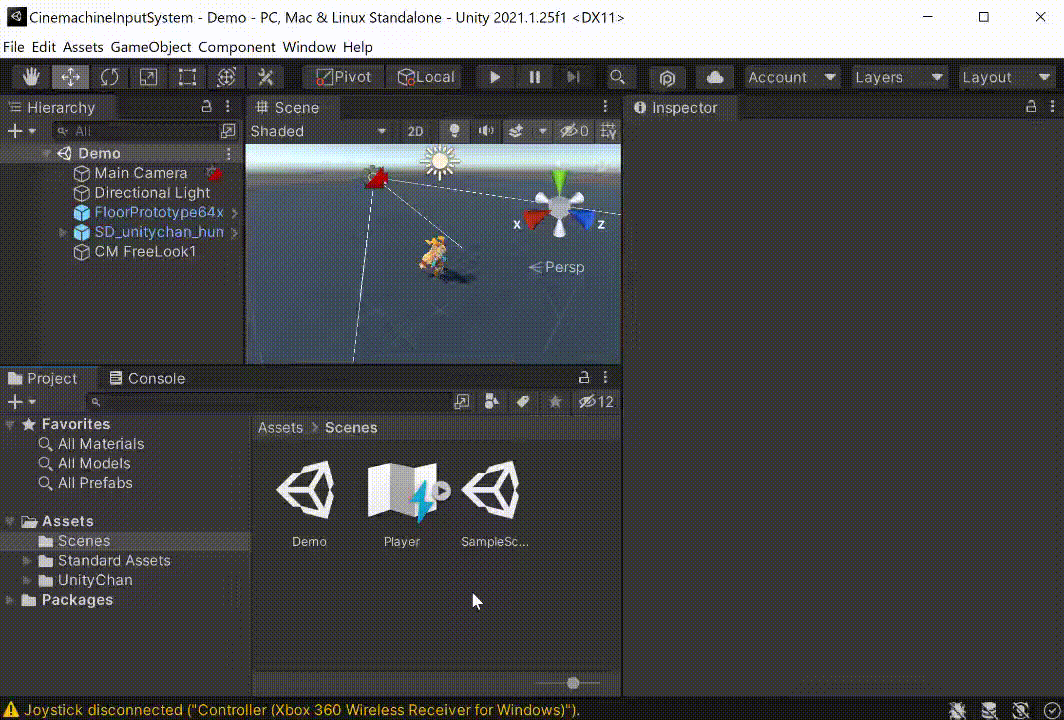Toggle scene visibility hidden objects counter
The height and width of the screenshot is (720, 1064).
pos(574,132)
